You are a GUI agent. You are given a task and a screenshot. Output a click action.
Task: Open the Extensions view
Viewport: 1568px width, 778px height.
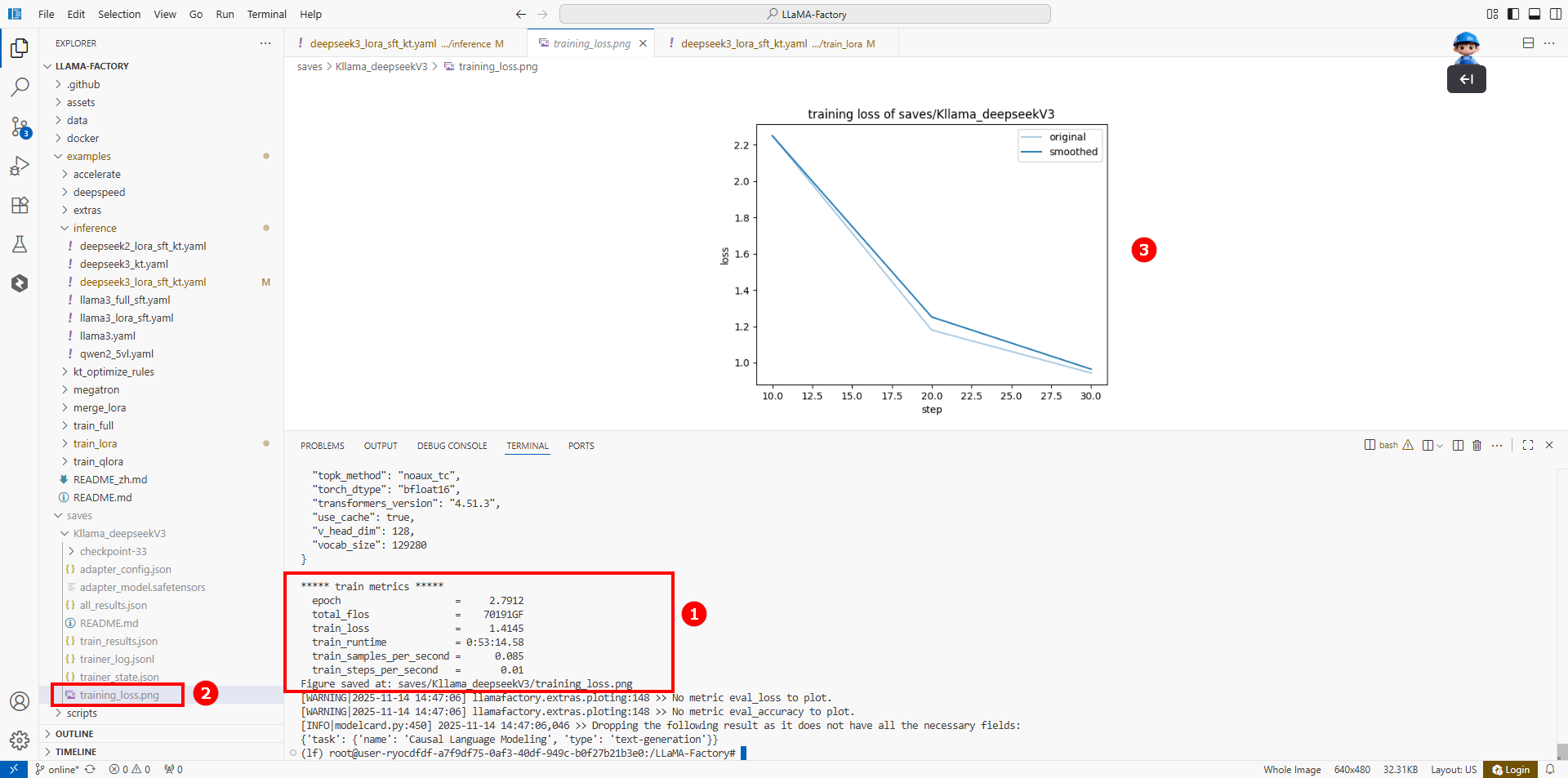(x=20, y=205)
